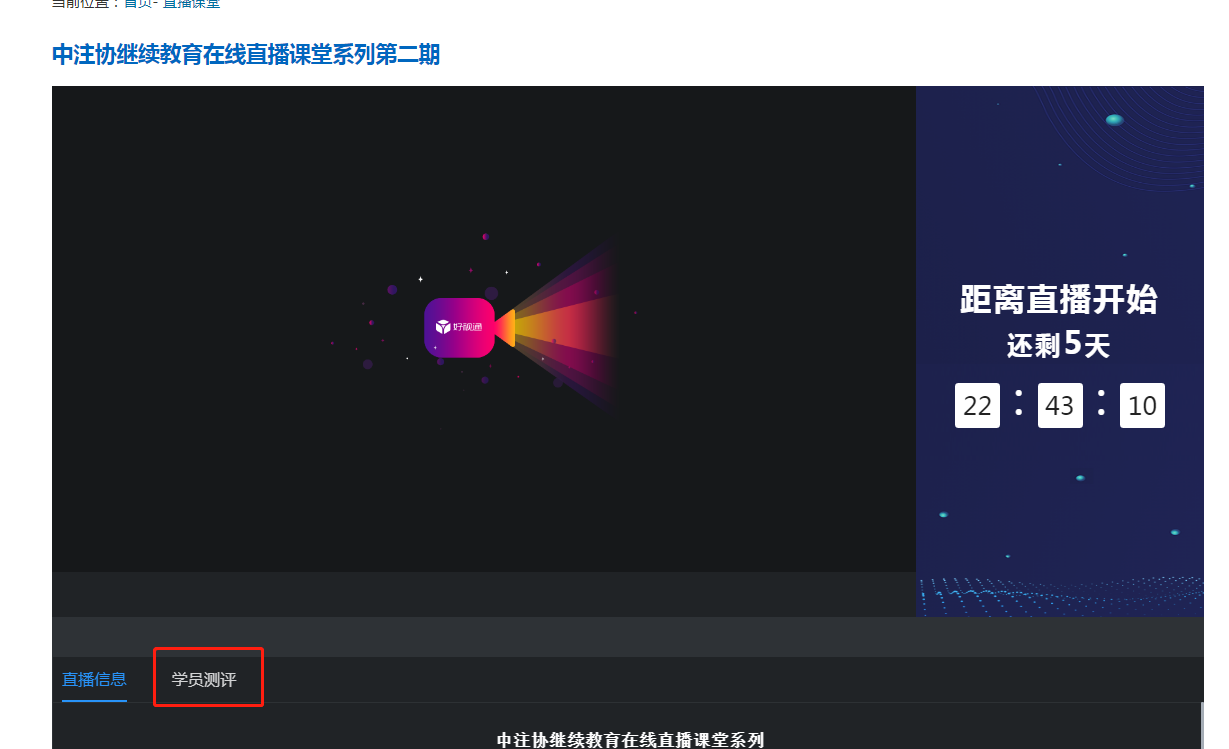
Task: Click the countdown minutes box showing 43
Action: pos(1059,405)
